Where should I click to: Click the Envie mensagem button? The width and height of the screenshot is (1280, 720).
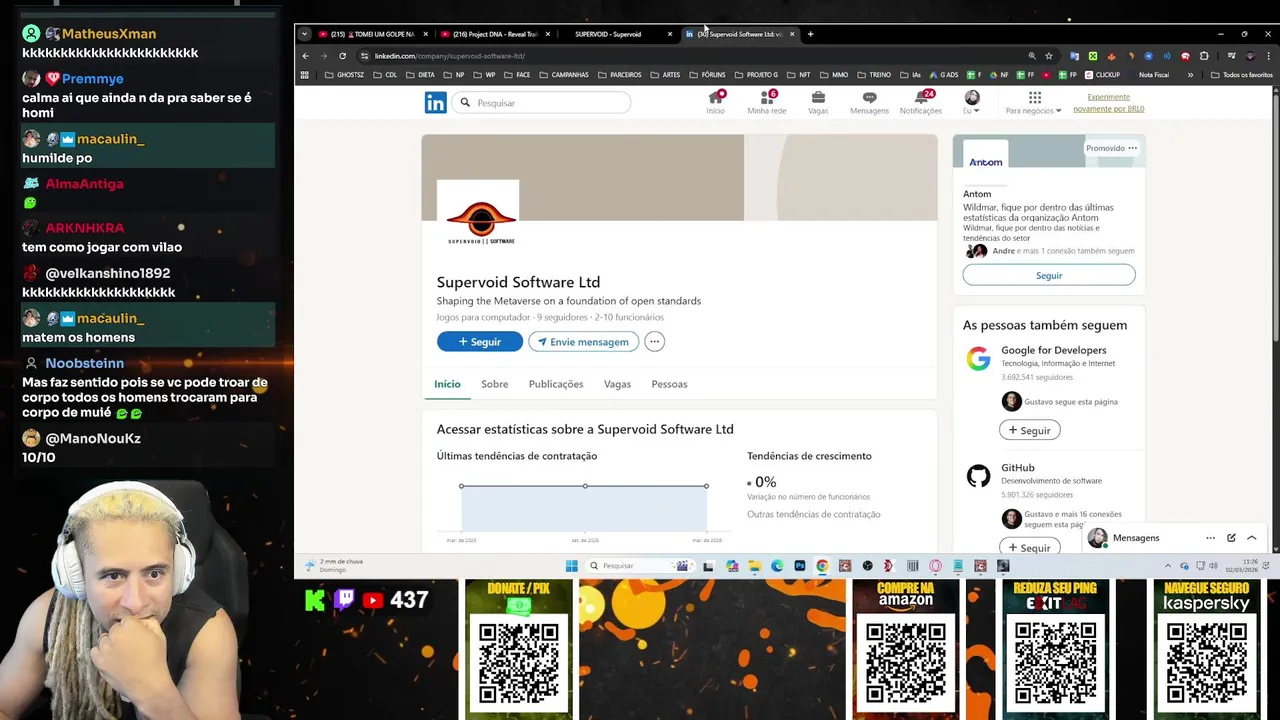[583, 342]
